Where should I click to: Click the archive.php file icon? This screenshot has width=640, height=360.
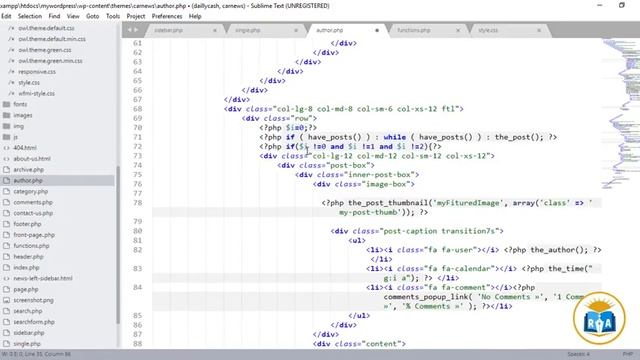click(x=7, y=170)
